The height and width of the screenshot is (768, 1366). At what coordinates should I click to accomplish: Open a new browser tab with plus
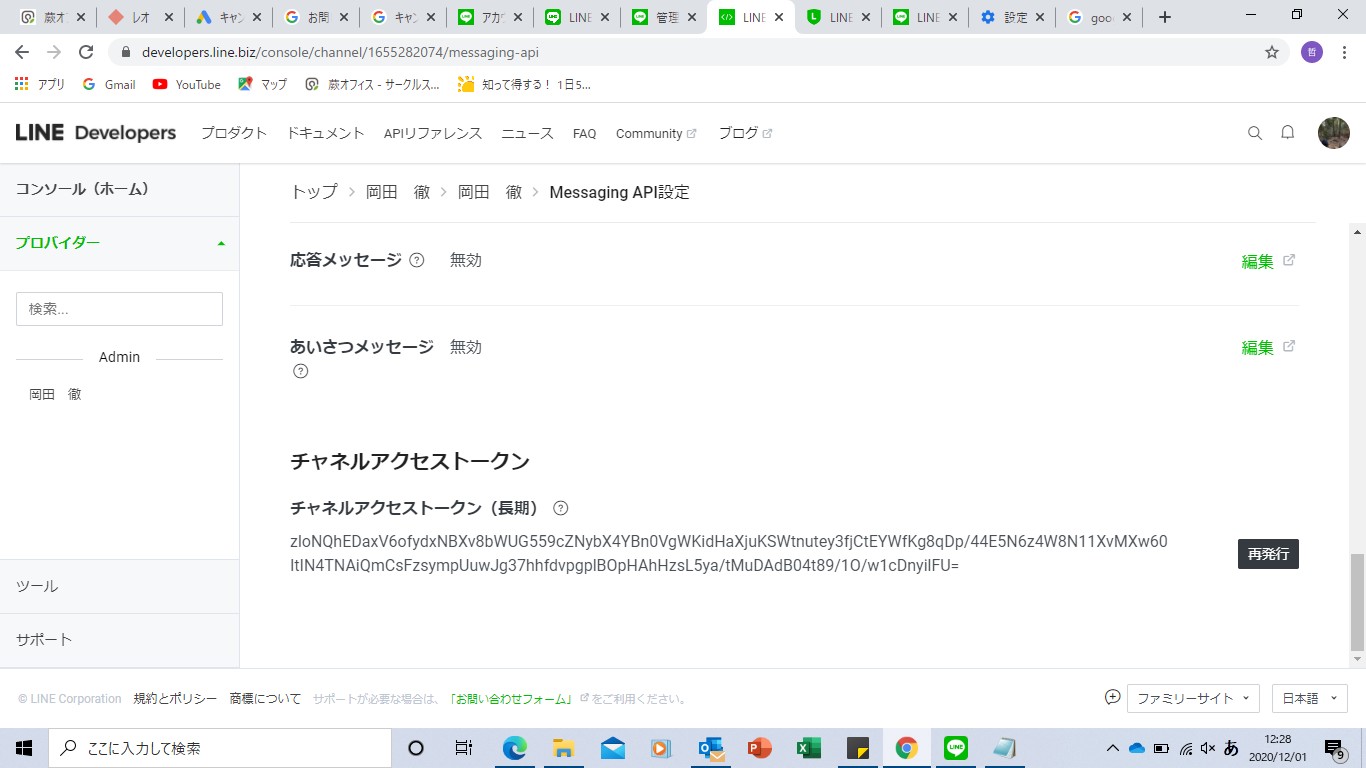pos(1164,17)
